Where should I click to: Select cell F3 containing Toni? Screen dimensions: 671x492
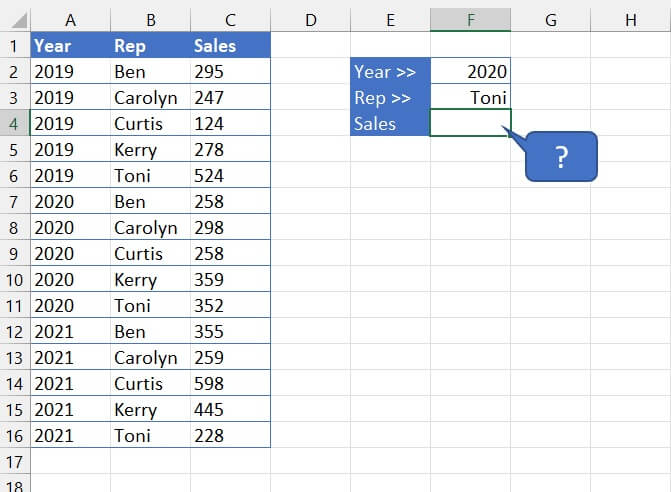(470, 98)
